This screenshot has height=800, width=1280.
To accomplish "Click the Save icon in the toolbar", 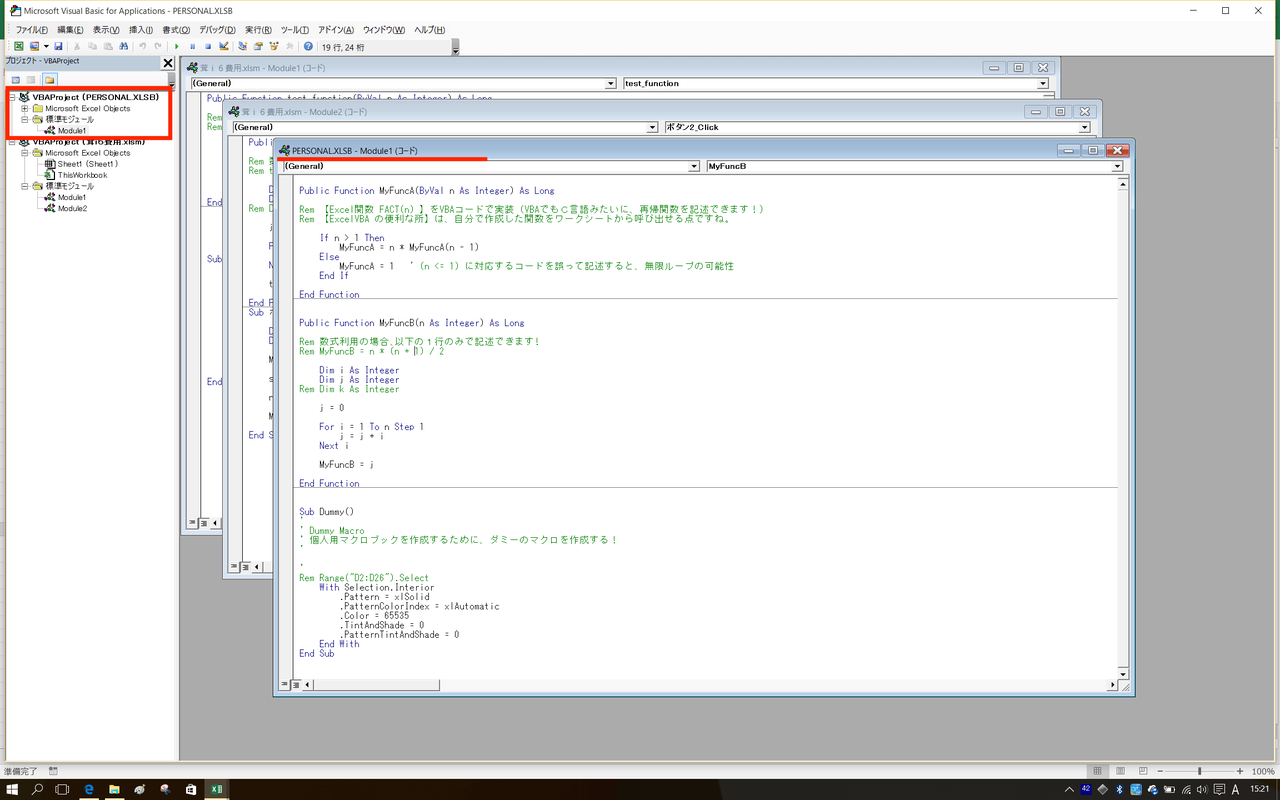I will (58, 46).
